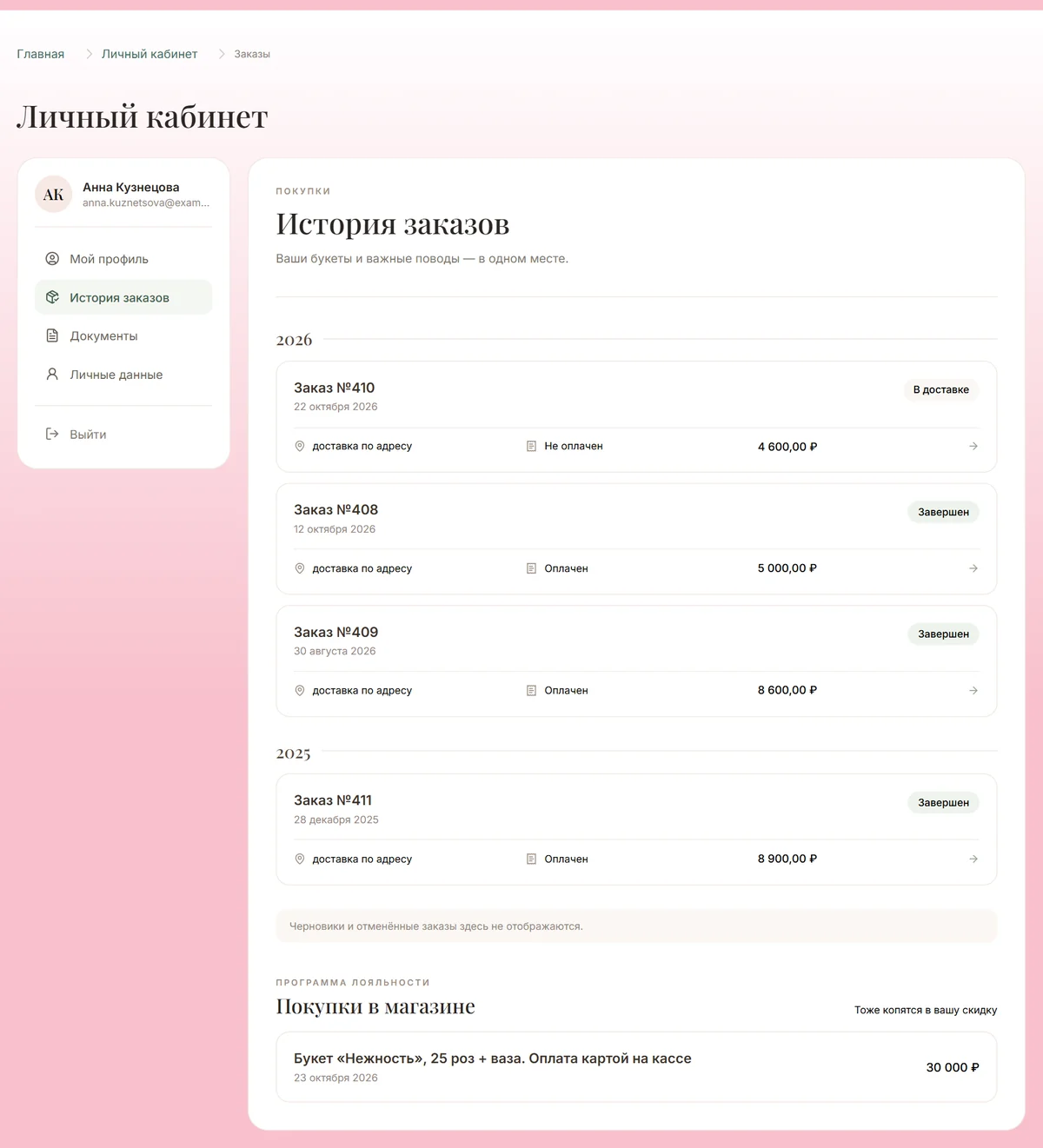
Task: Open the Заказ №410 title
Action: pyautogui.click(x=335, y=388)
